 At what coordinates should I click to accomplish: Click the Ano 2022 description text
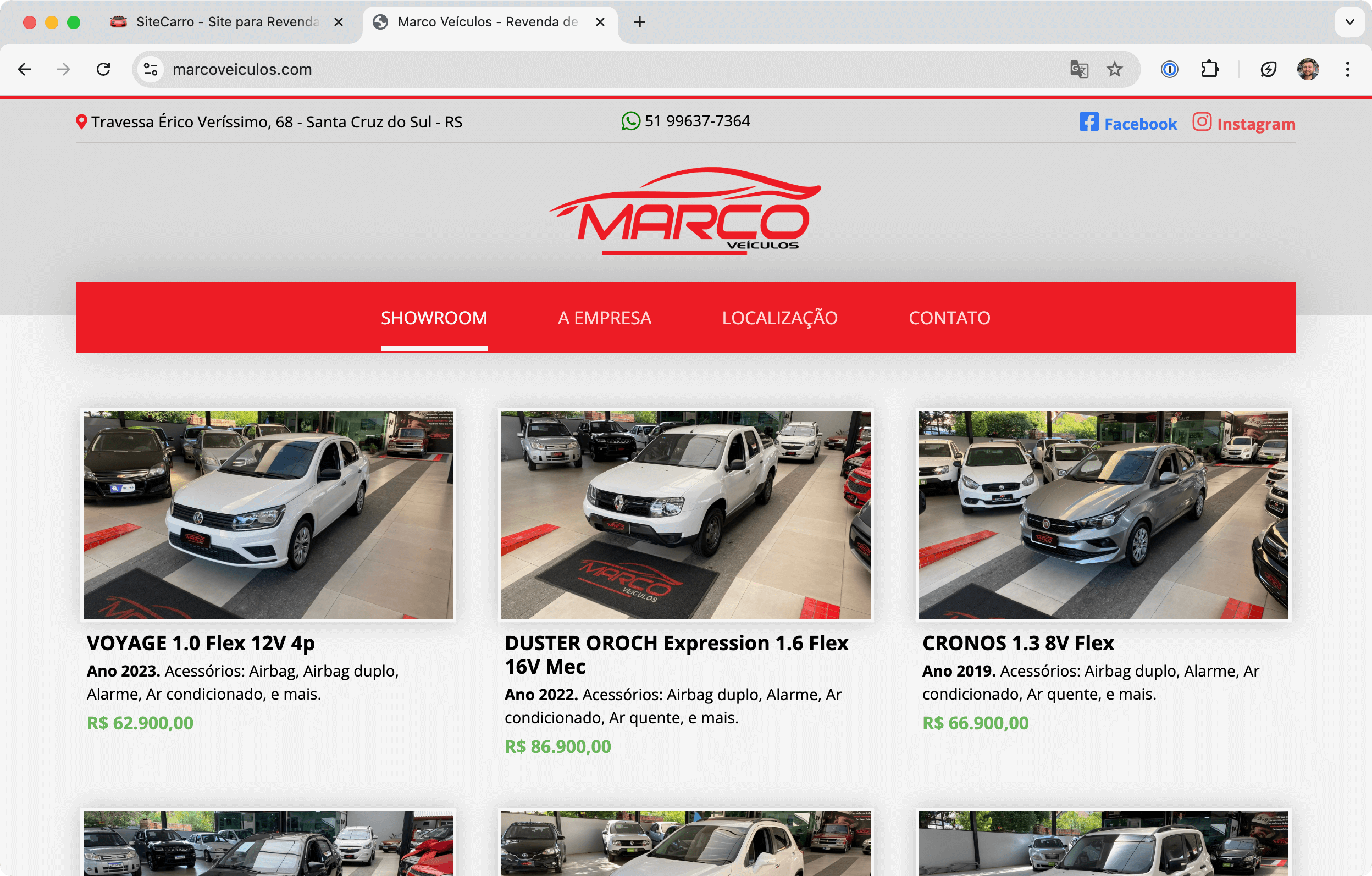click(673, 706)
